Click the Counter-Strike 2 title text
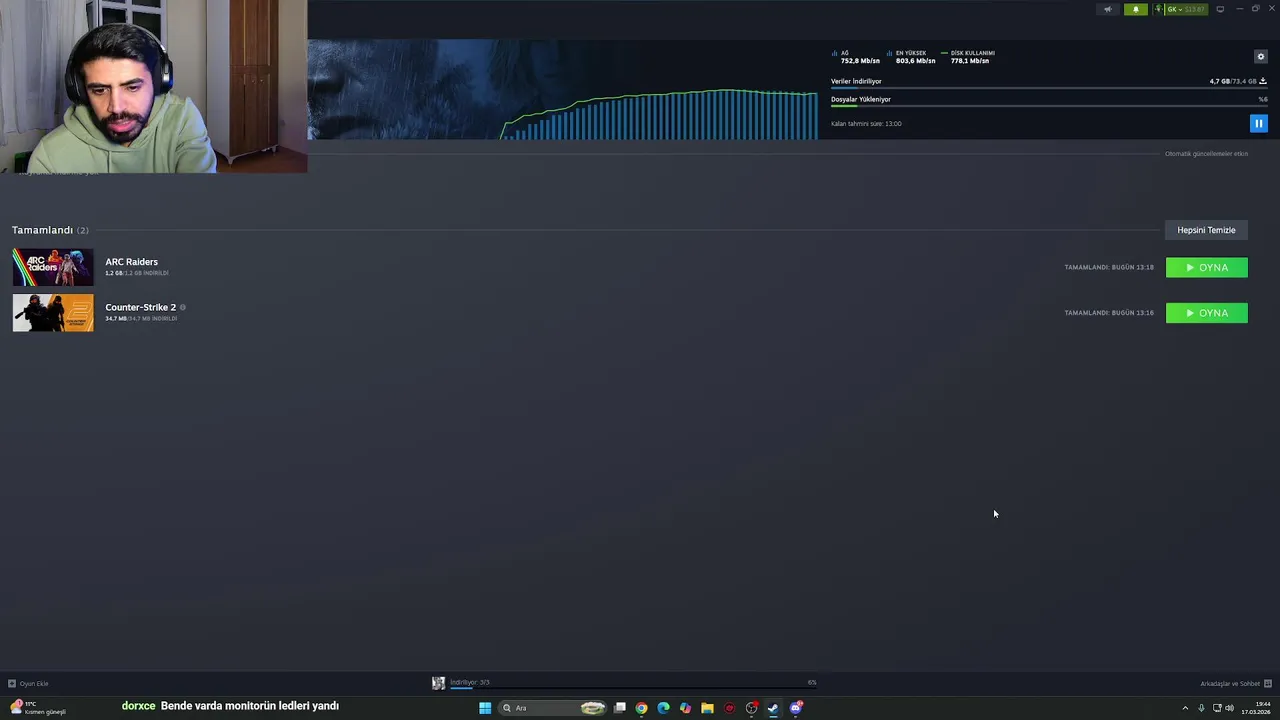The image size is (1280, 720). click(x=140, y=307)
